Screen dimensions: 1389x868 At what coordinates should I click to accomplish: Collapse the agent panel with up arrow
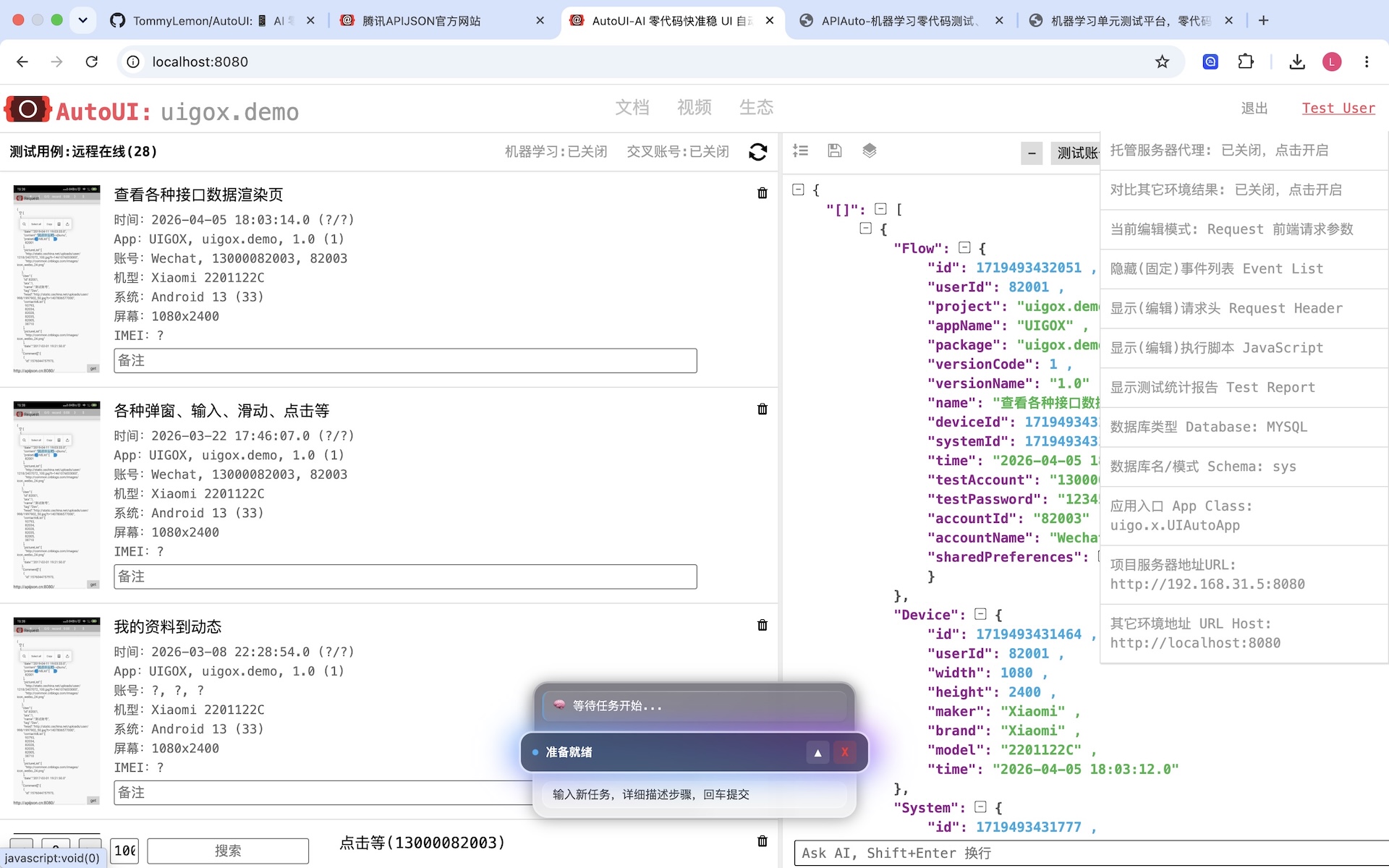pyautogui.click(x=817, y=752)
